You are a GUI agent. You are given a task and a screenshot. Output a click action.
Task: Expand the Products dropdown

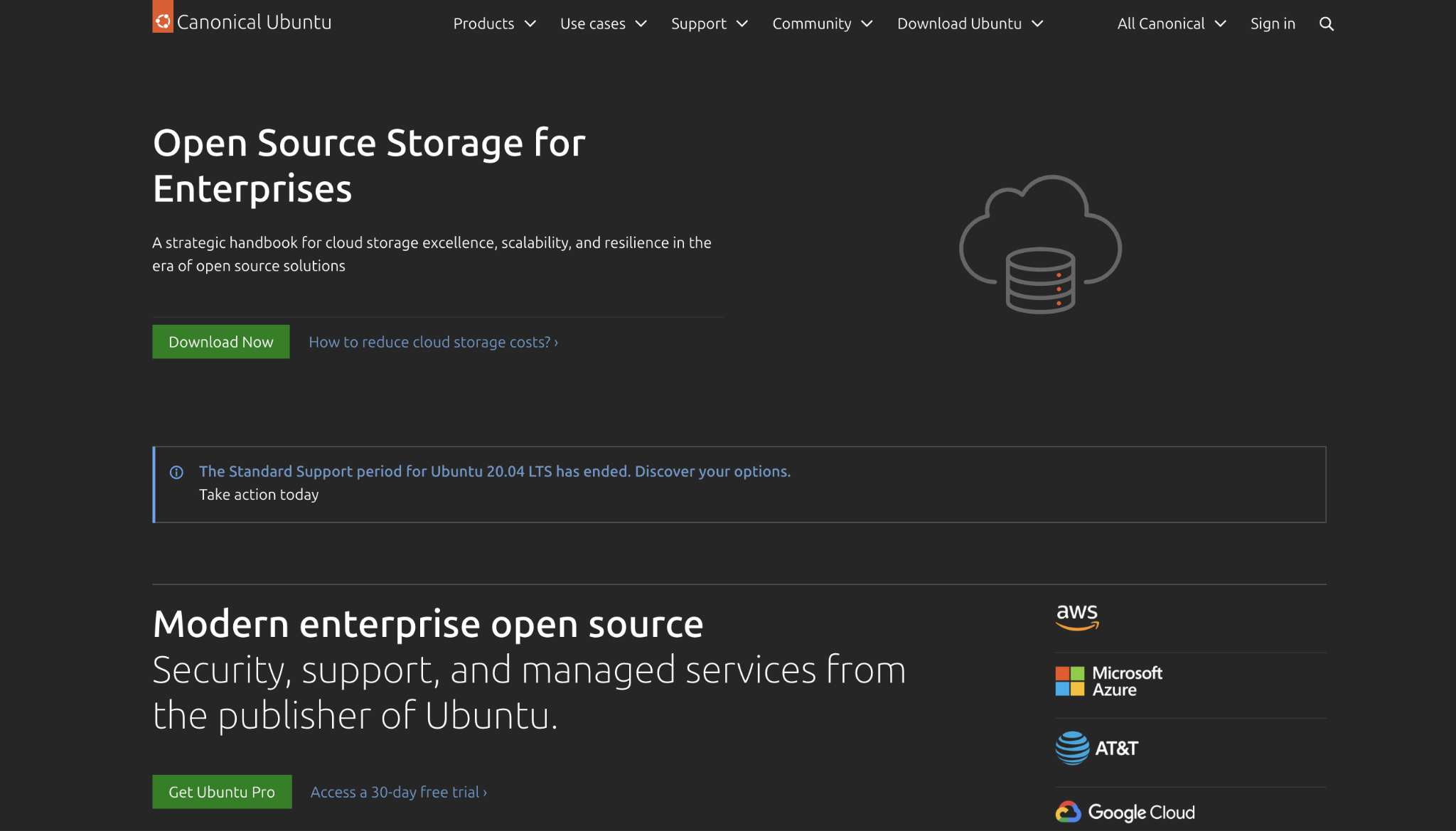pos(494,23)
